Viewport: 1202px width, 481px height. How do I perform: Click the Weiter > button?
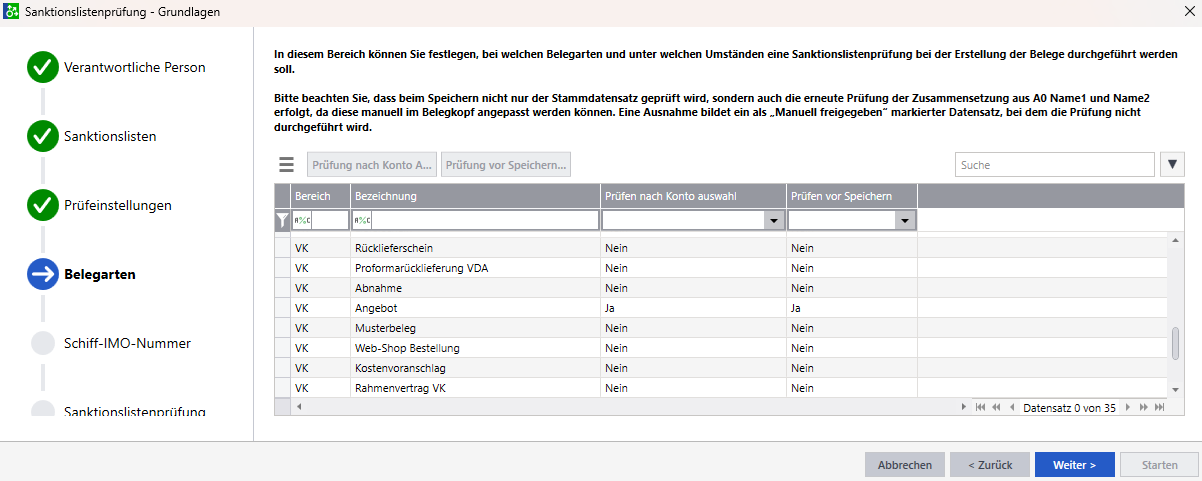coord(1075,465)
